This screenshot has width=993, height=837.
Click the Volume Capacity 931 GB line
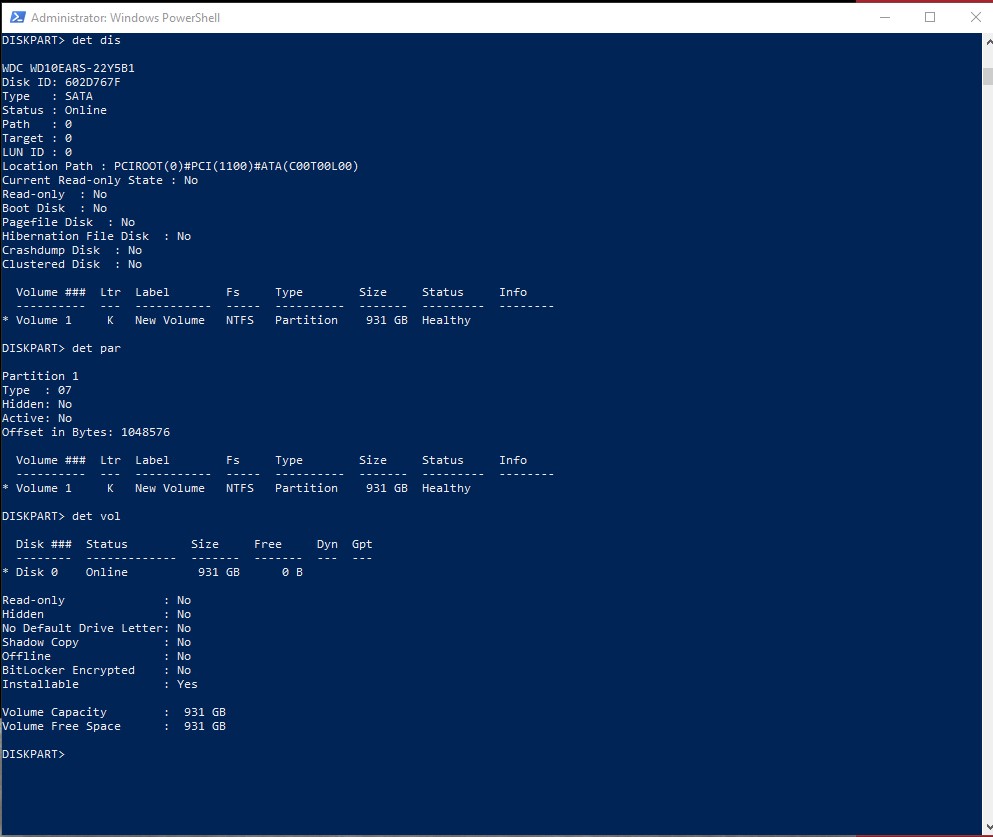pyautogui.click(x=113, y=712)
